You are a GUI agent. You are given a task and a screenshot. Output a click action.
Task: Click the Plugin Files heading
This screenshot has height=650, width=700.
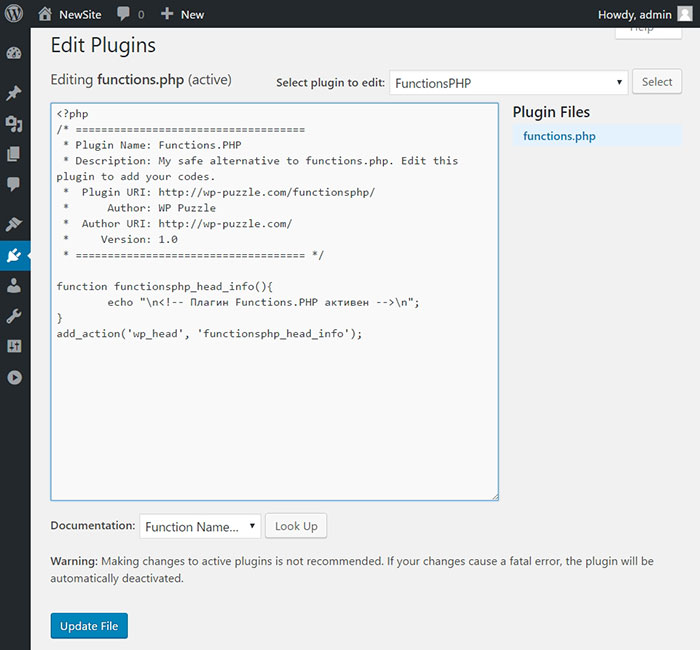click(x=551, y=112)
